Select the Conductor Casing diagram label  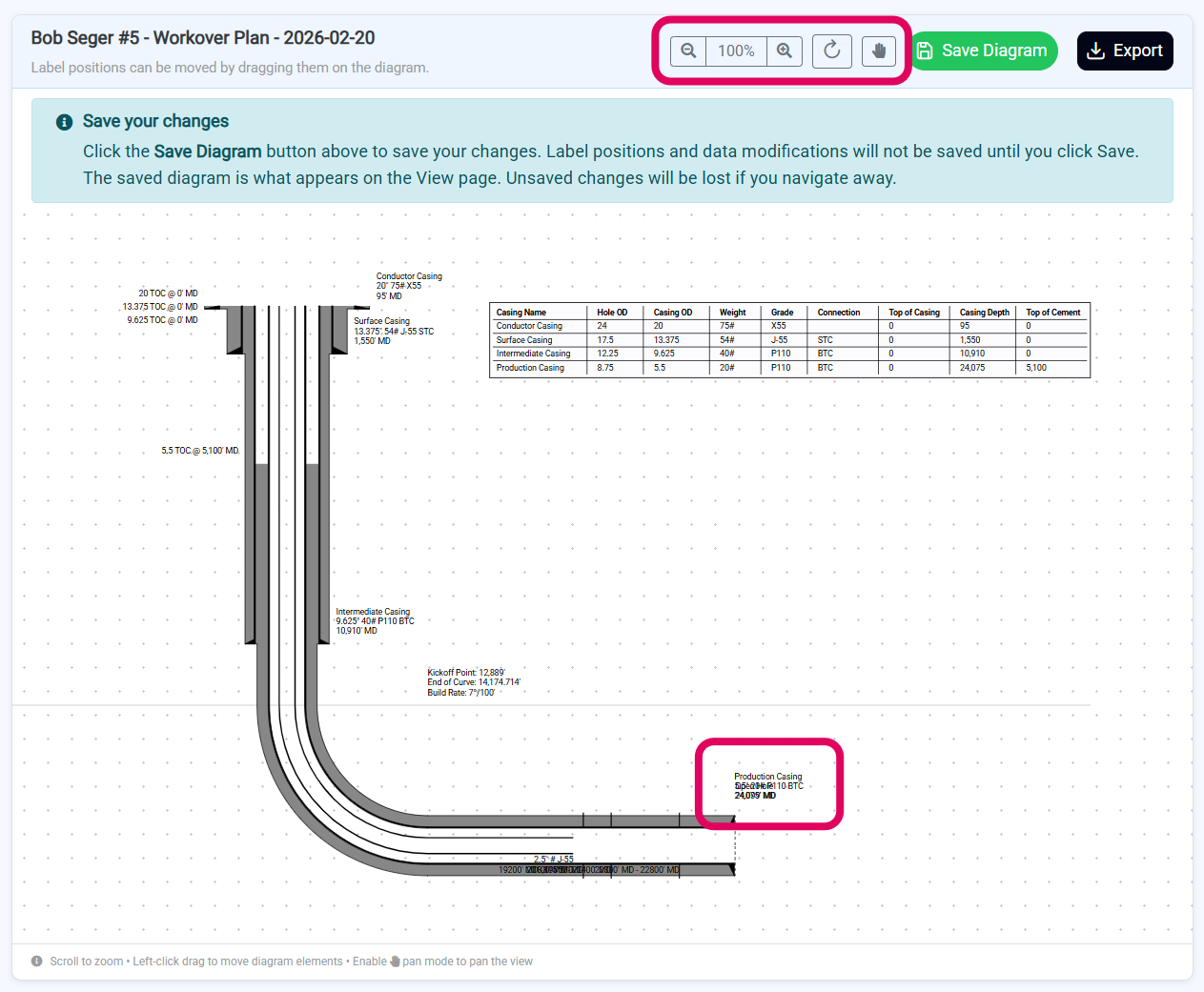click(x=409, y=286)
